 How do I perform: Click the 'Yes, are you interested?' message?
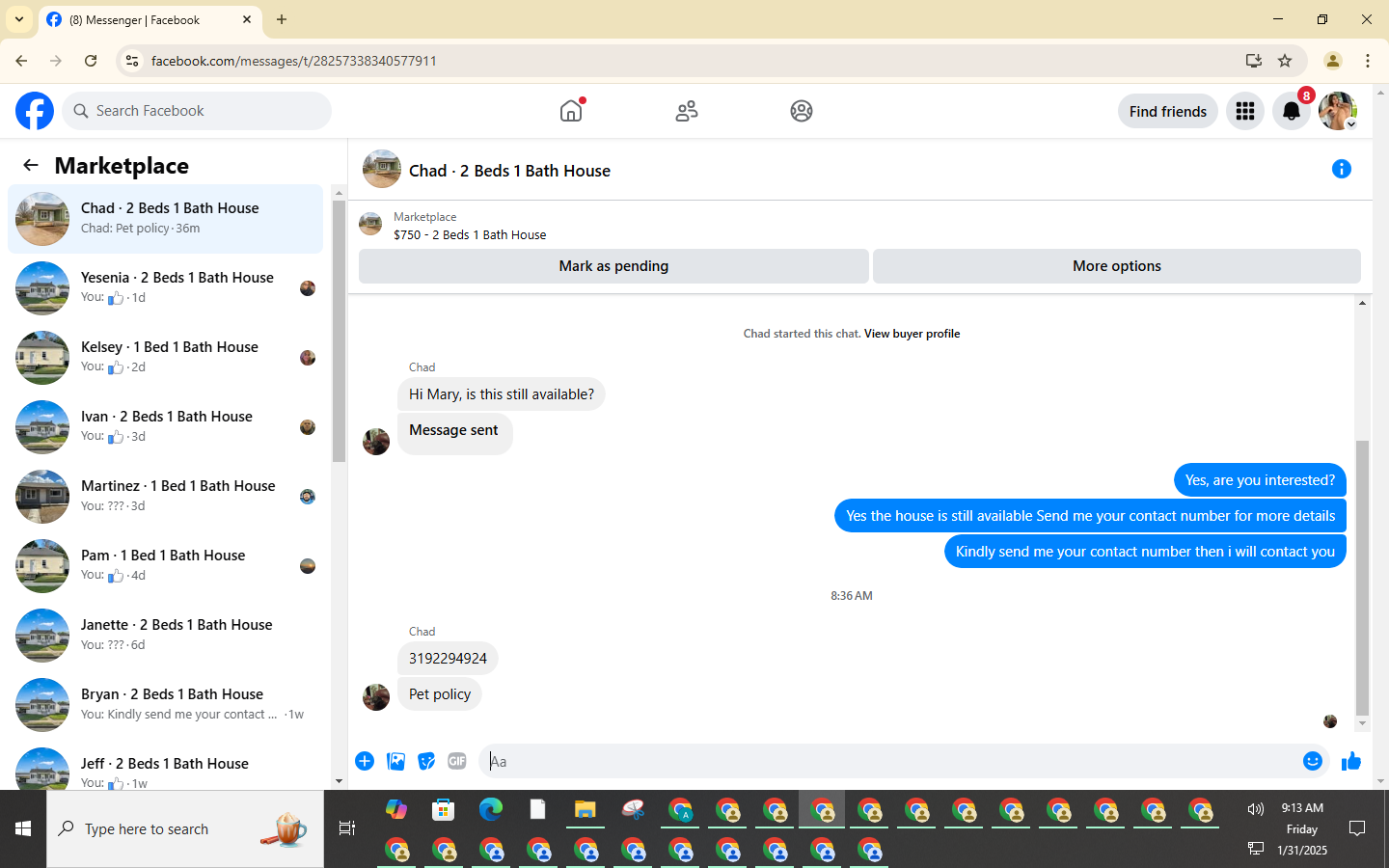[x=1260, y=480]
